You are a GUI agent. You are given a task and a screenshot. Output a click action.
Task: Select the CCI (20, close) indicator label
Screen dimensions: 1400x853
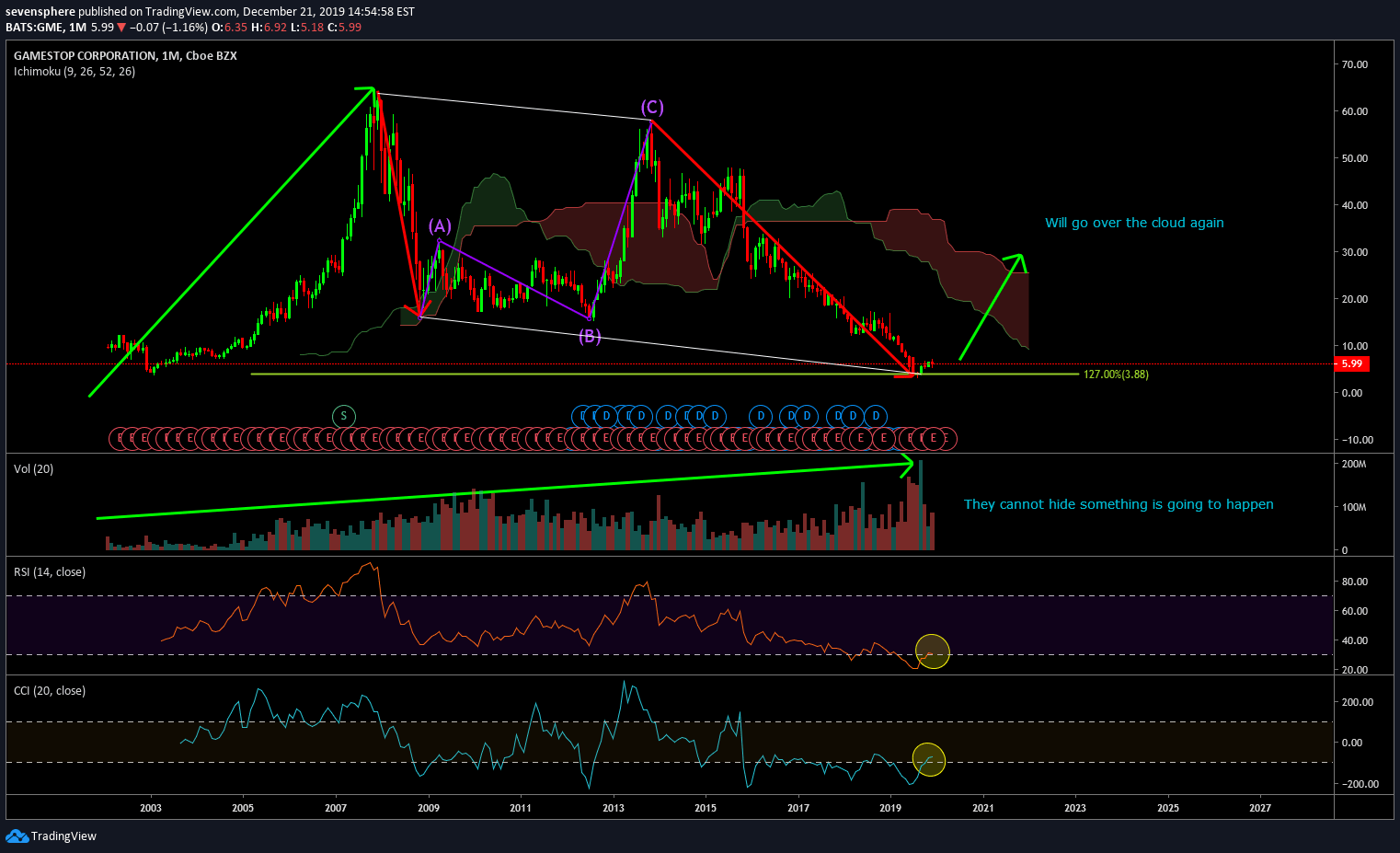pyautogui.click(x=50, y=691)
